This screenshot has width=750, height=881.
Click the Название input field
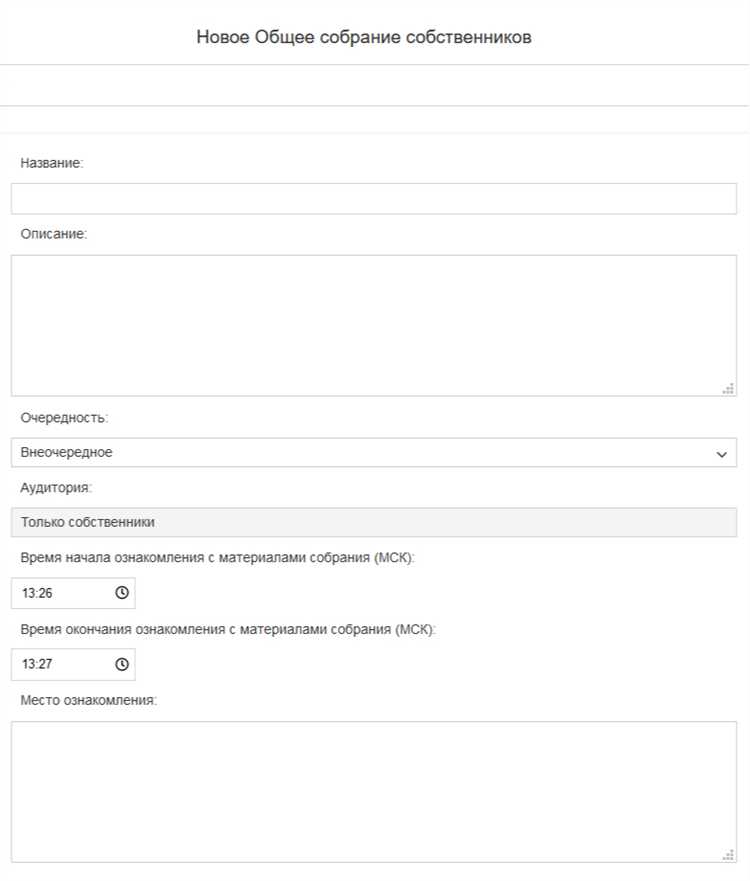(373, 198)
